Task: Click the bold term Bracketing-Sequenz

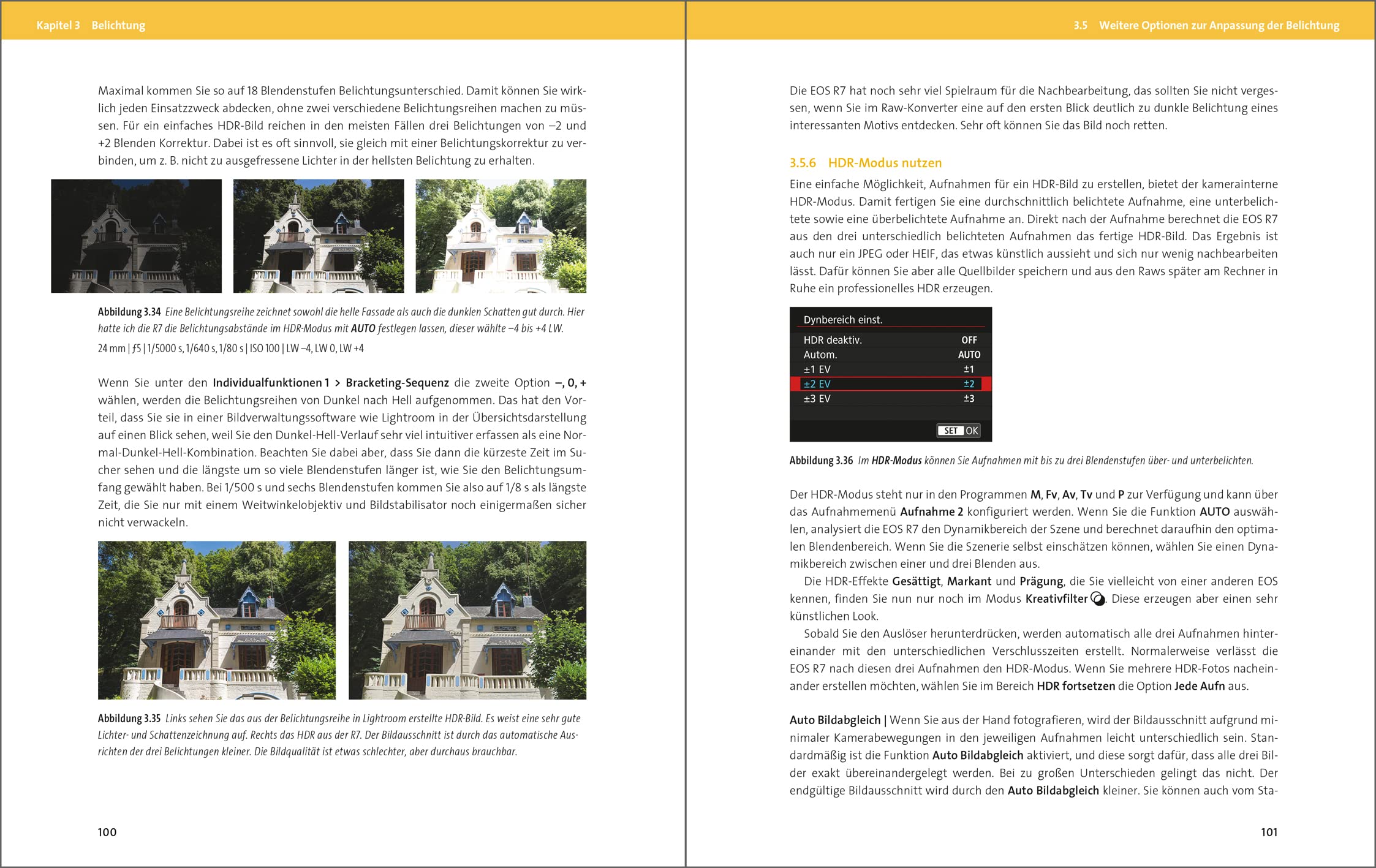Action: 398,383
